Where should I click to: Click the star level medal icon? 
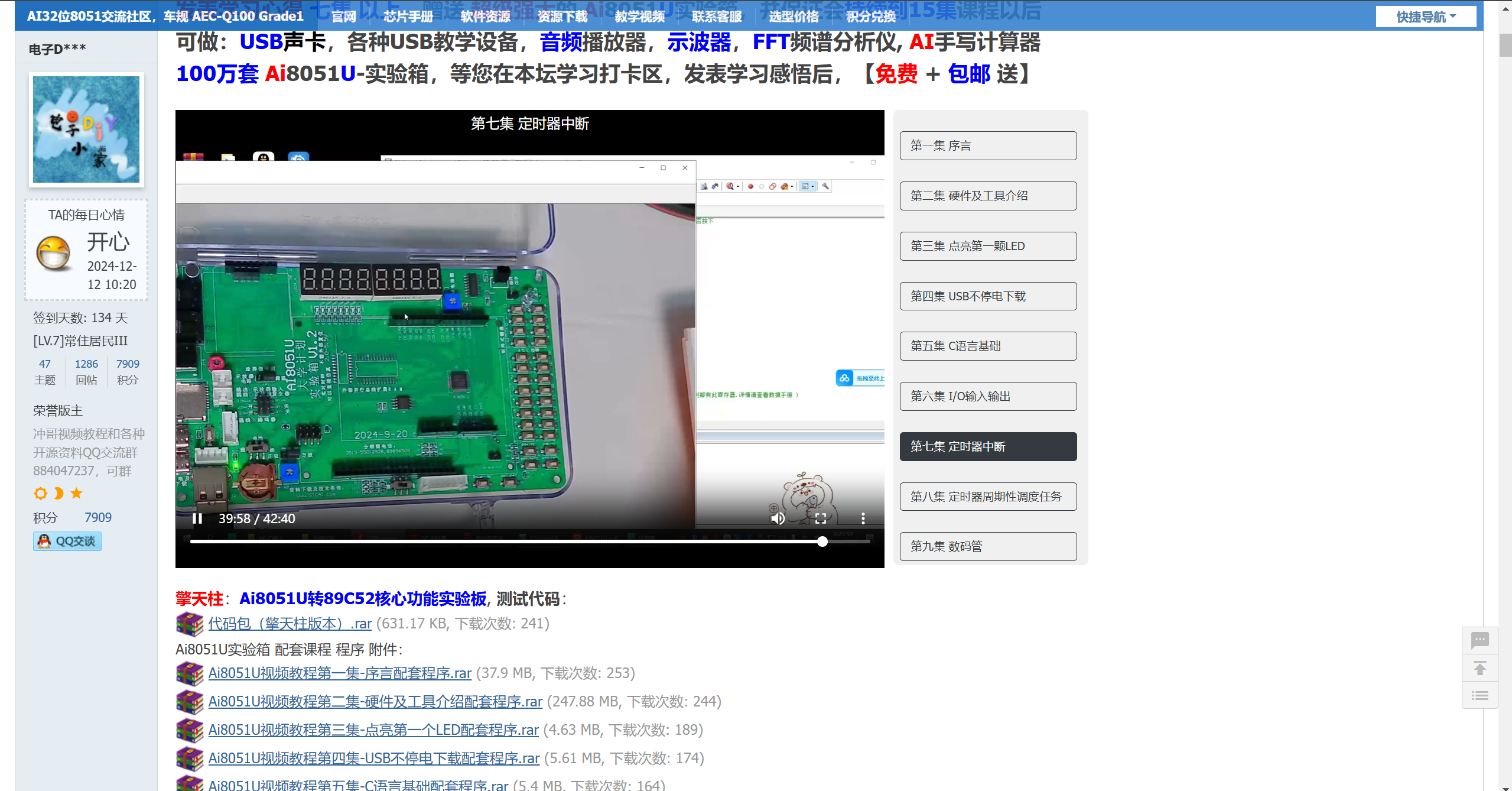(x=76, y=493)
